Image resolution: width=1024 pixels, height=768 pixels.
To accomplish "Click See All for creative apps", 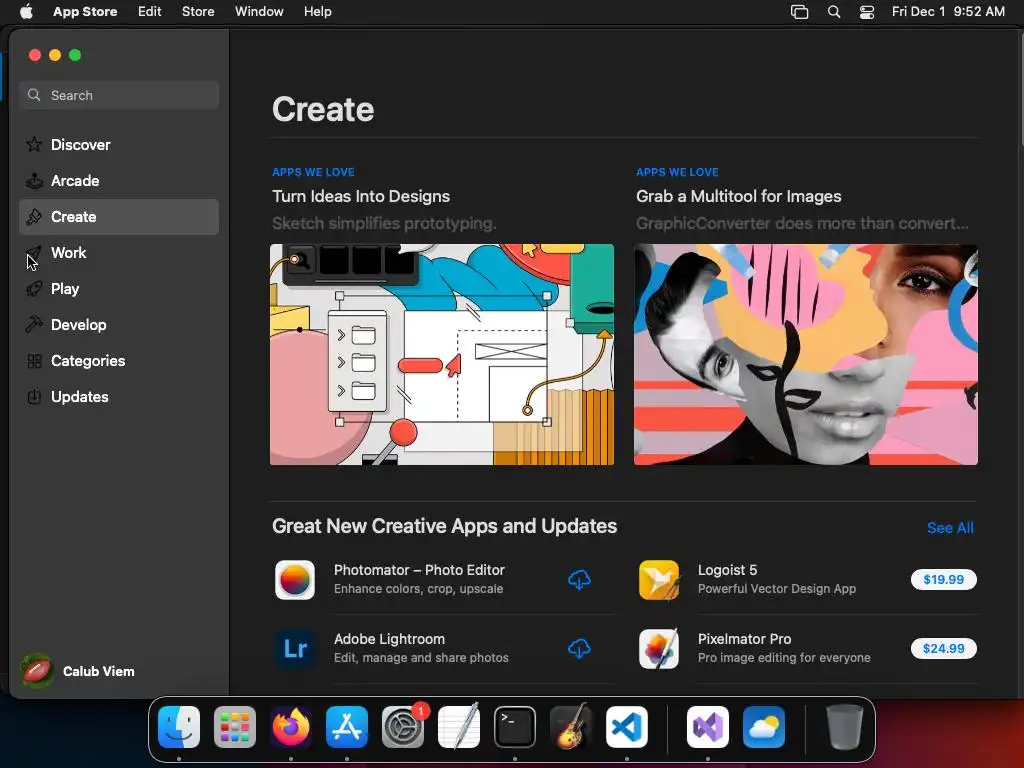I will click(950, 528).
